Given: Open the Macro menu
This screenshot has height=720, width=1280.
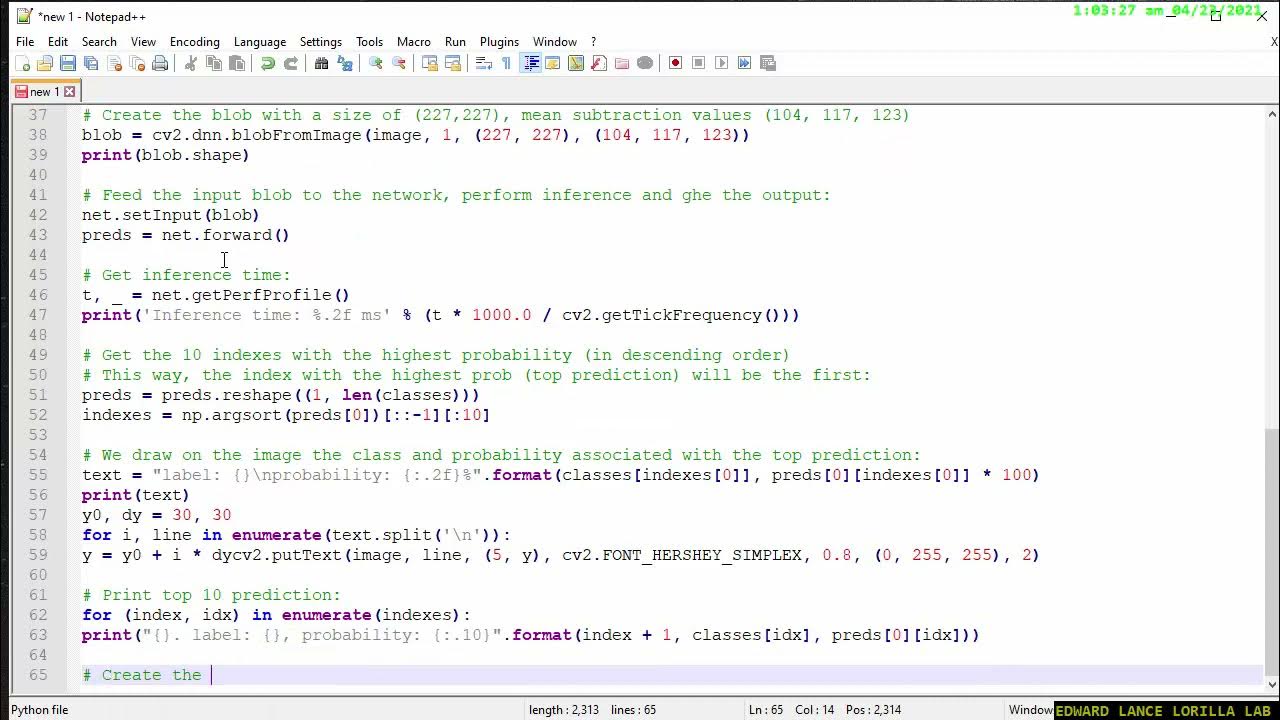Looking at the screenshot, I should pos(413,42).
